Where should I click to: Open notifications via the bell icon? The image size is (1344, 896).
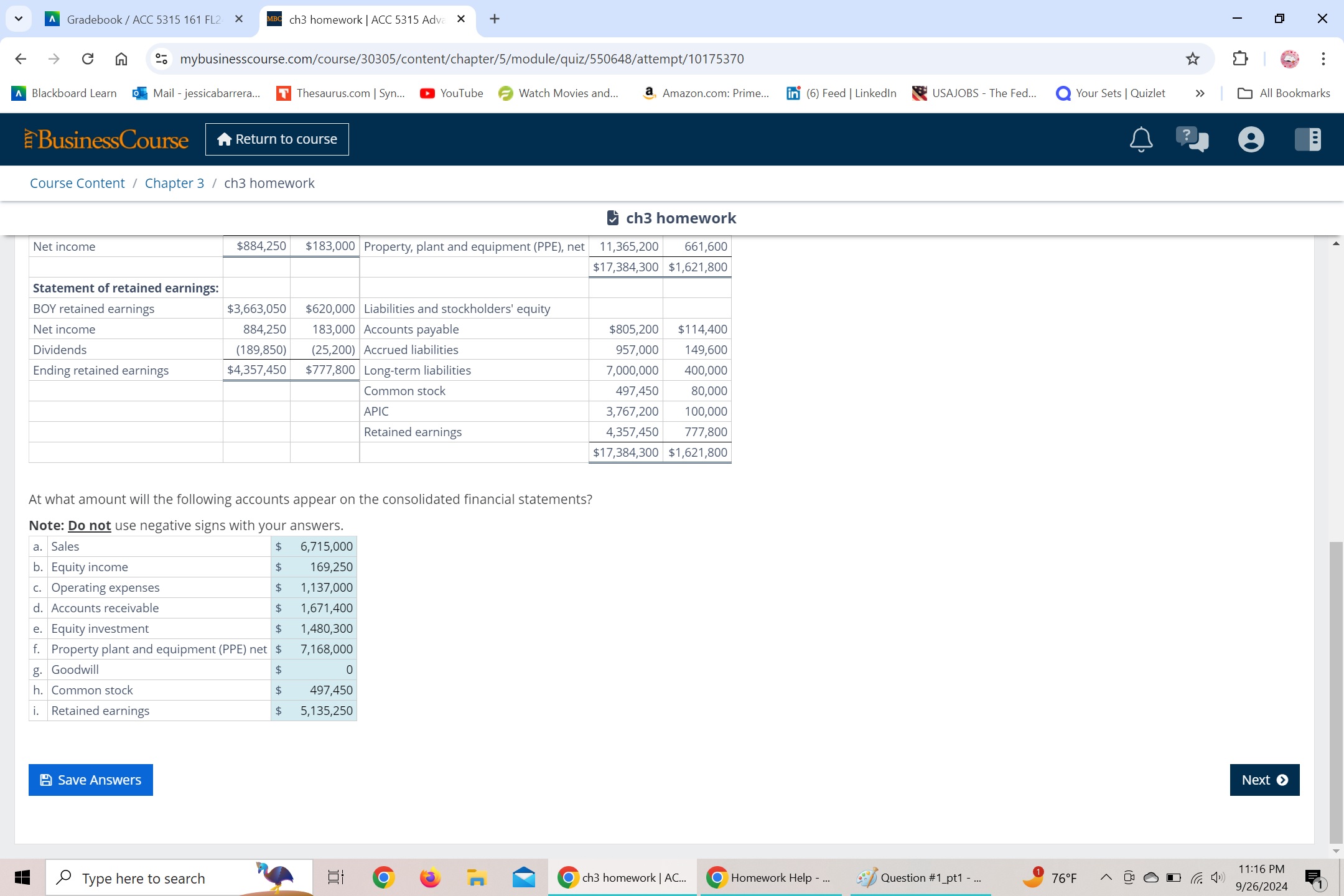coord(1141,139)
